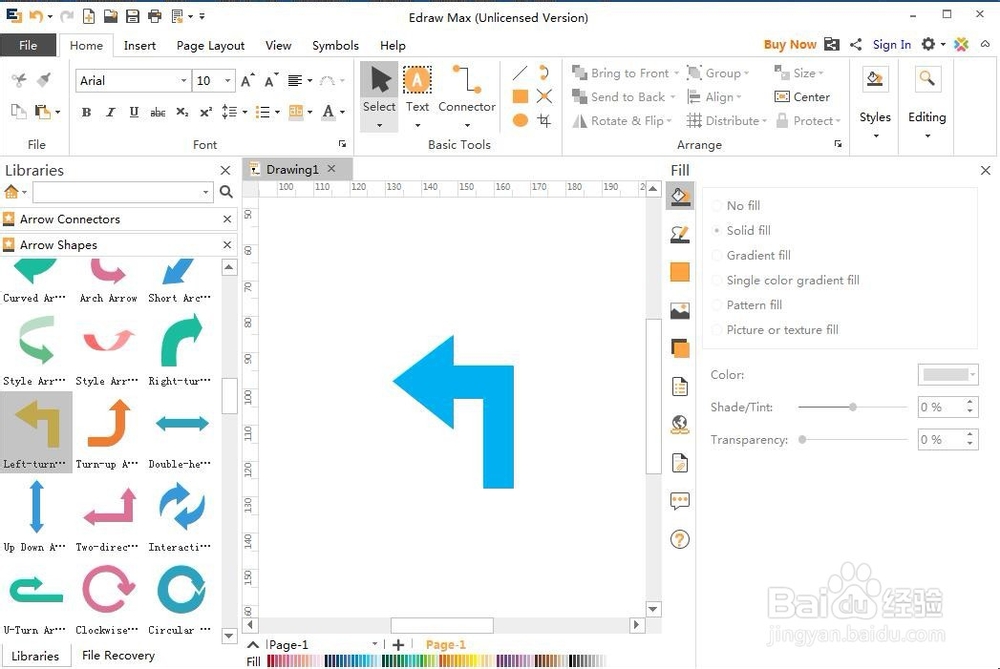Open the Shadow panel icon
The width and height of the screenshot is (1000, 669).
pyautogui.click(x=680, y=349)
